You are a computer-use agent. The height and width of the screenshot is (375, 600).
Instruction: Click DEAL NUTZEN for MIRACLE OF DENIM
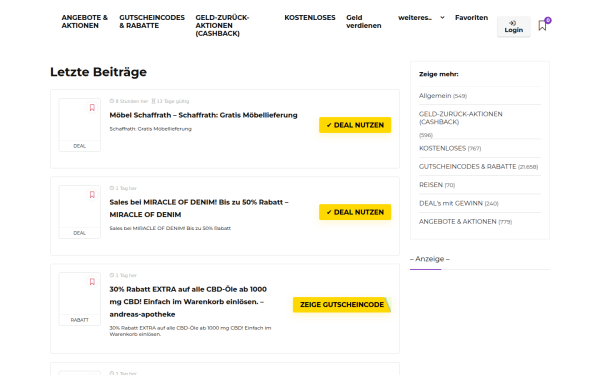click(355, 212)
